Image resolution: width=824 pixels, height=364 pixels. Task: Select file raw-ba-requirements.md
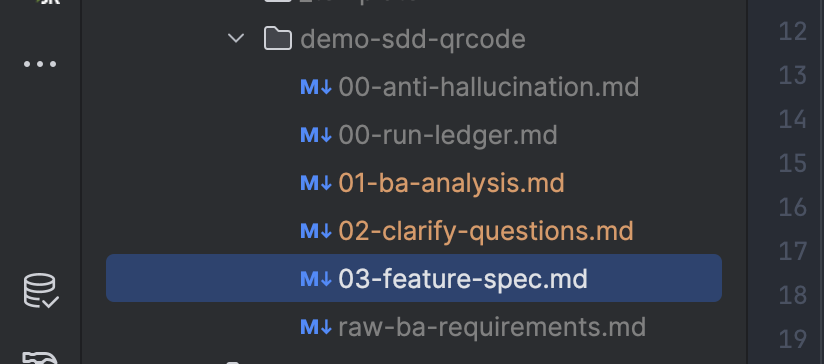pos(492,328)
